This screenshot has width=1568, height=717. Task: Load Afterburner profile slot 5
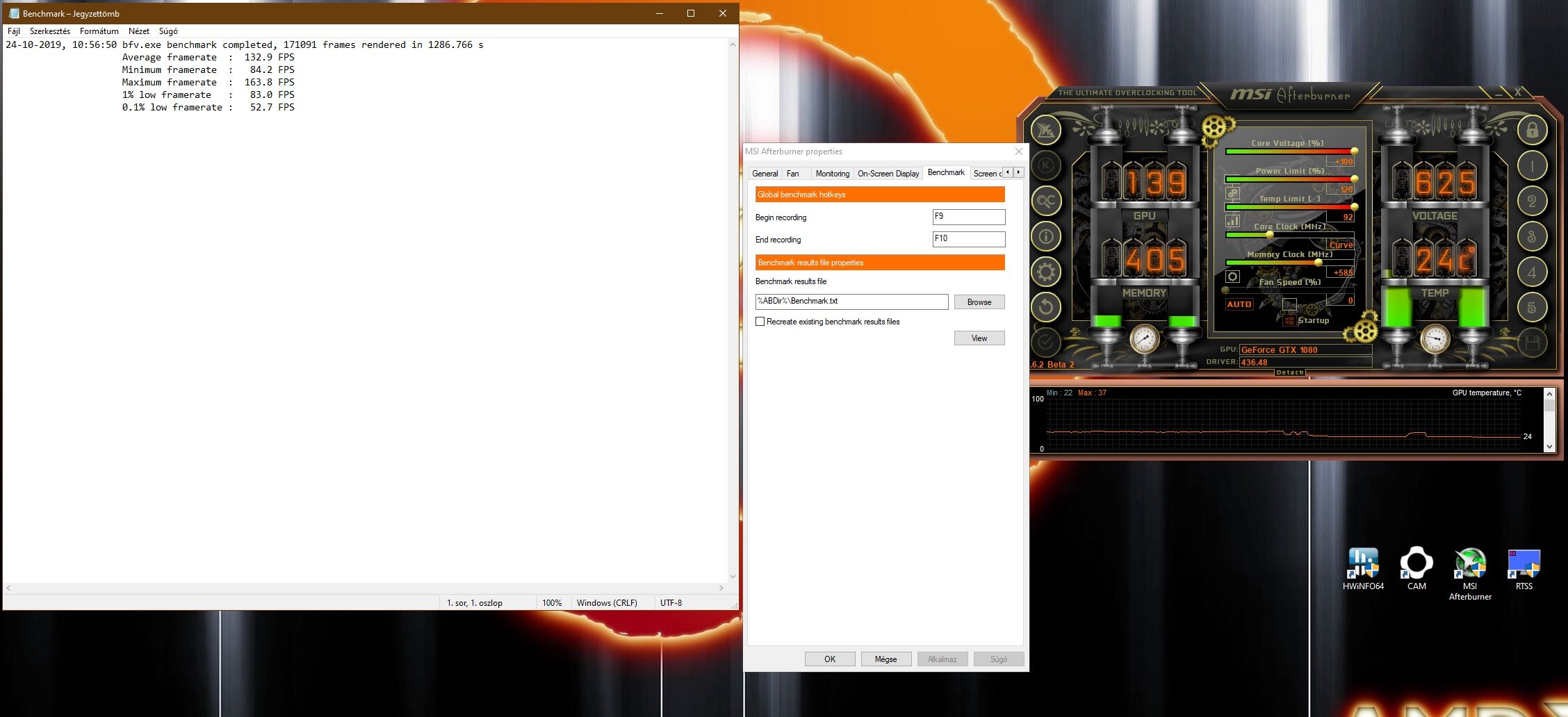tap(1532, 307)
